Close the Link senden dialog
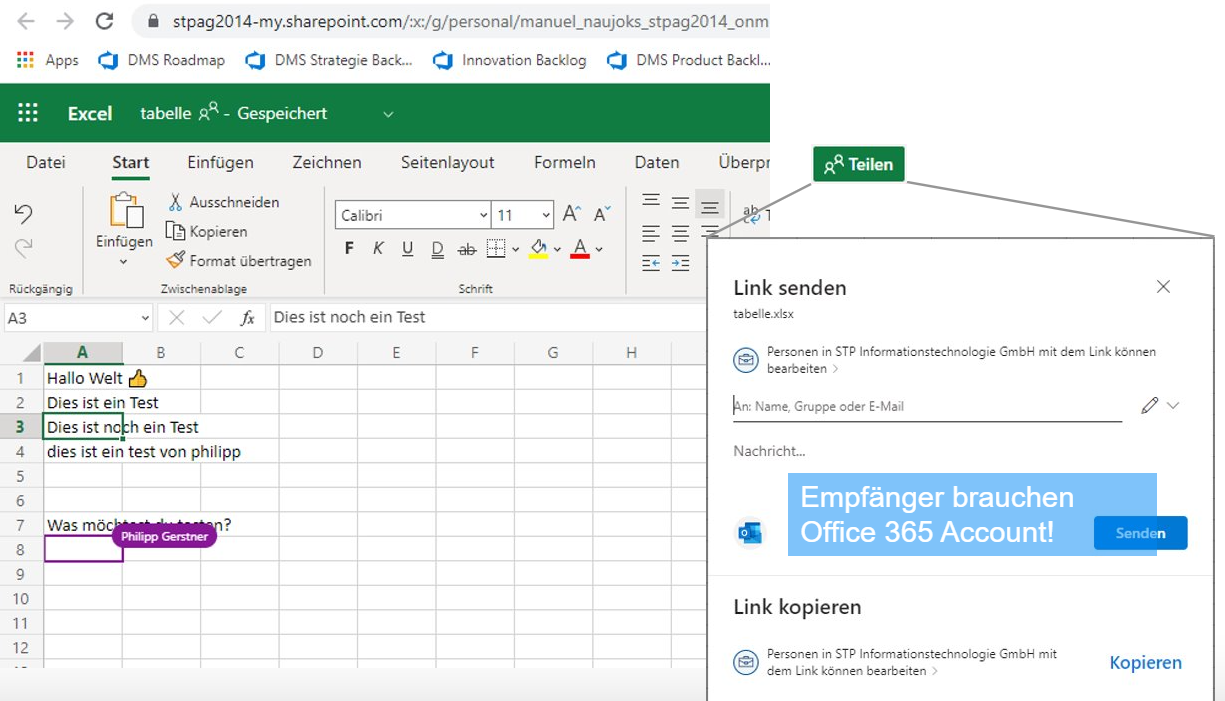This screenshot has width=1225, height=701. point(1163,287)
